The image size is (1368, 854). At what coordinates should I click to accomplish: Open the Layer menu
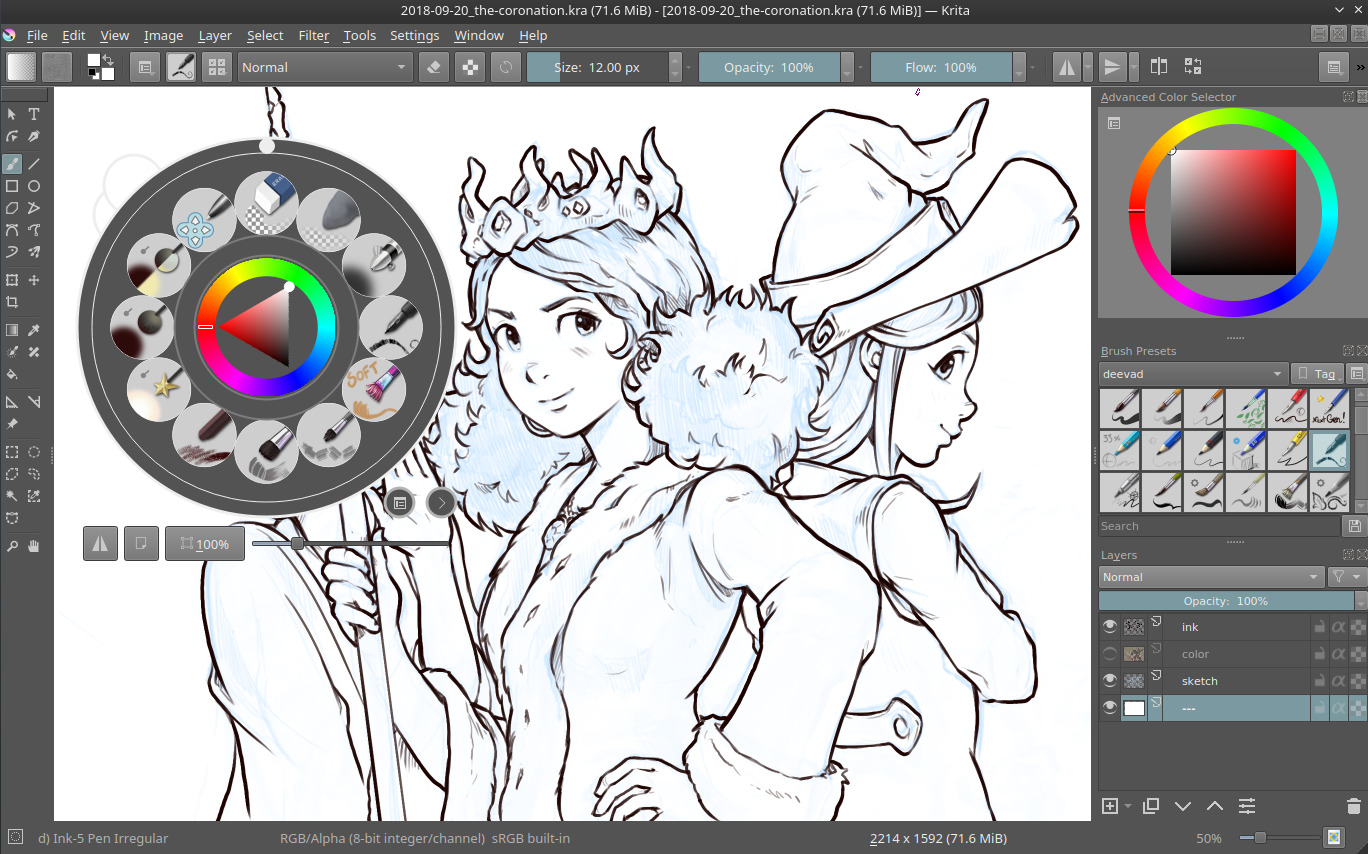[215, 35]
